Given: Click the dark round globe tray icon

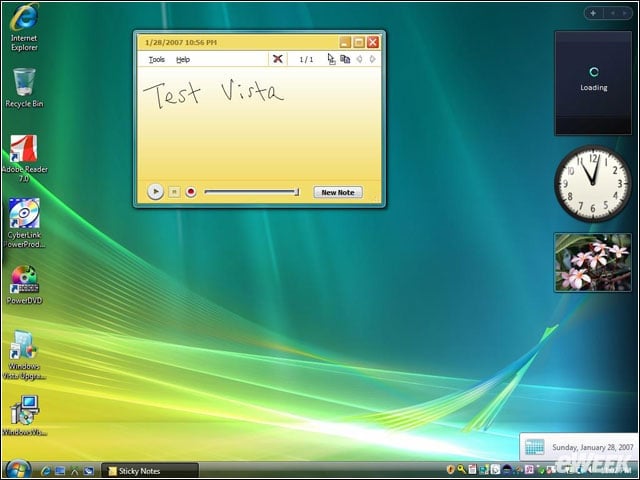Looking at the screenshot, I should (x=507, y=470).
